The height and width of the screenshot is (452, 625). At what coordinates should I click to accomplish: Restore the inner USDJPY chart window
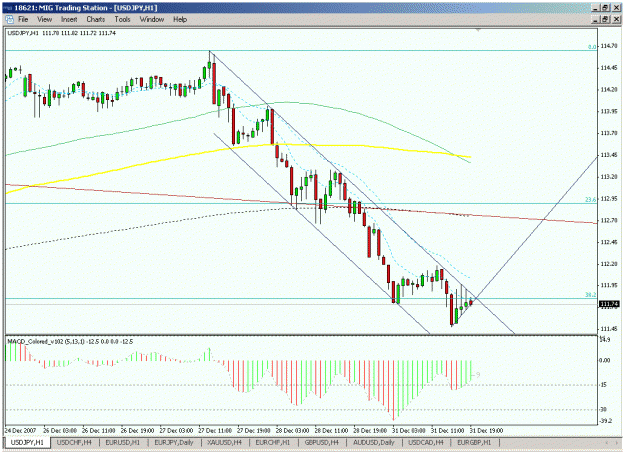[x=605, y=19]
